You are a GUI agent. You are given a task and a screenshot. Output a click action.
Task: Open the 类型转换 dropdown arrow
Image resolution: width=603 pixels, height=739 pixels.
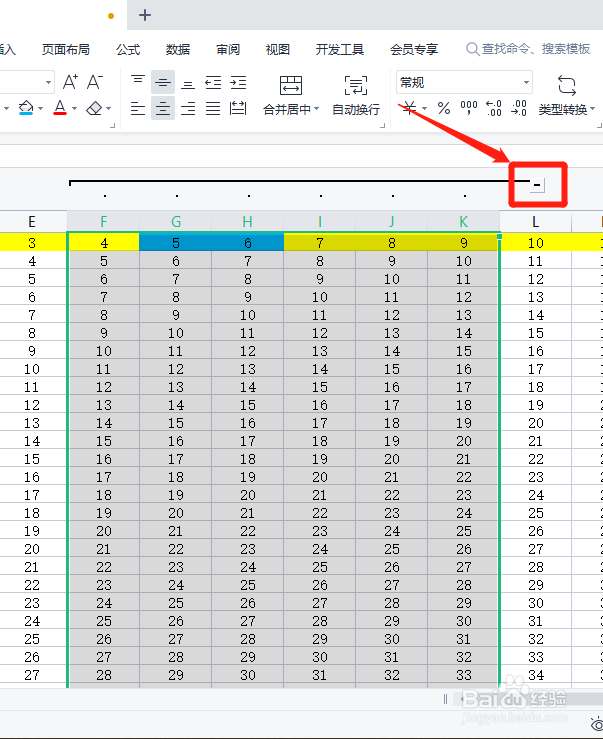coord(593,109)
